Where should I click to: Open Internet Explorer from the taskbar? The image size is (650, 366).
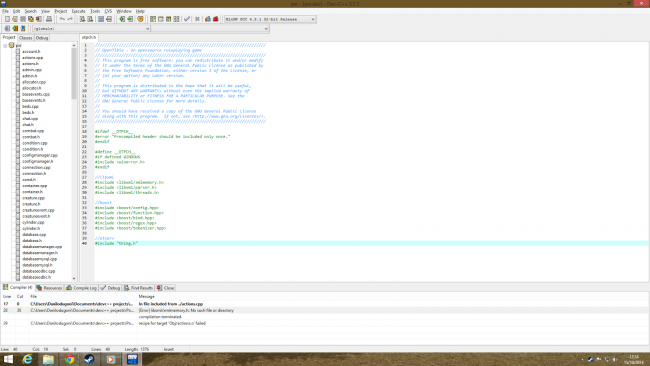point(27,359)
